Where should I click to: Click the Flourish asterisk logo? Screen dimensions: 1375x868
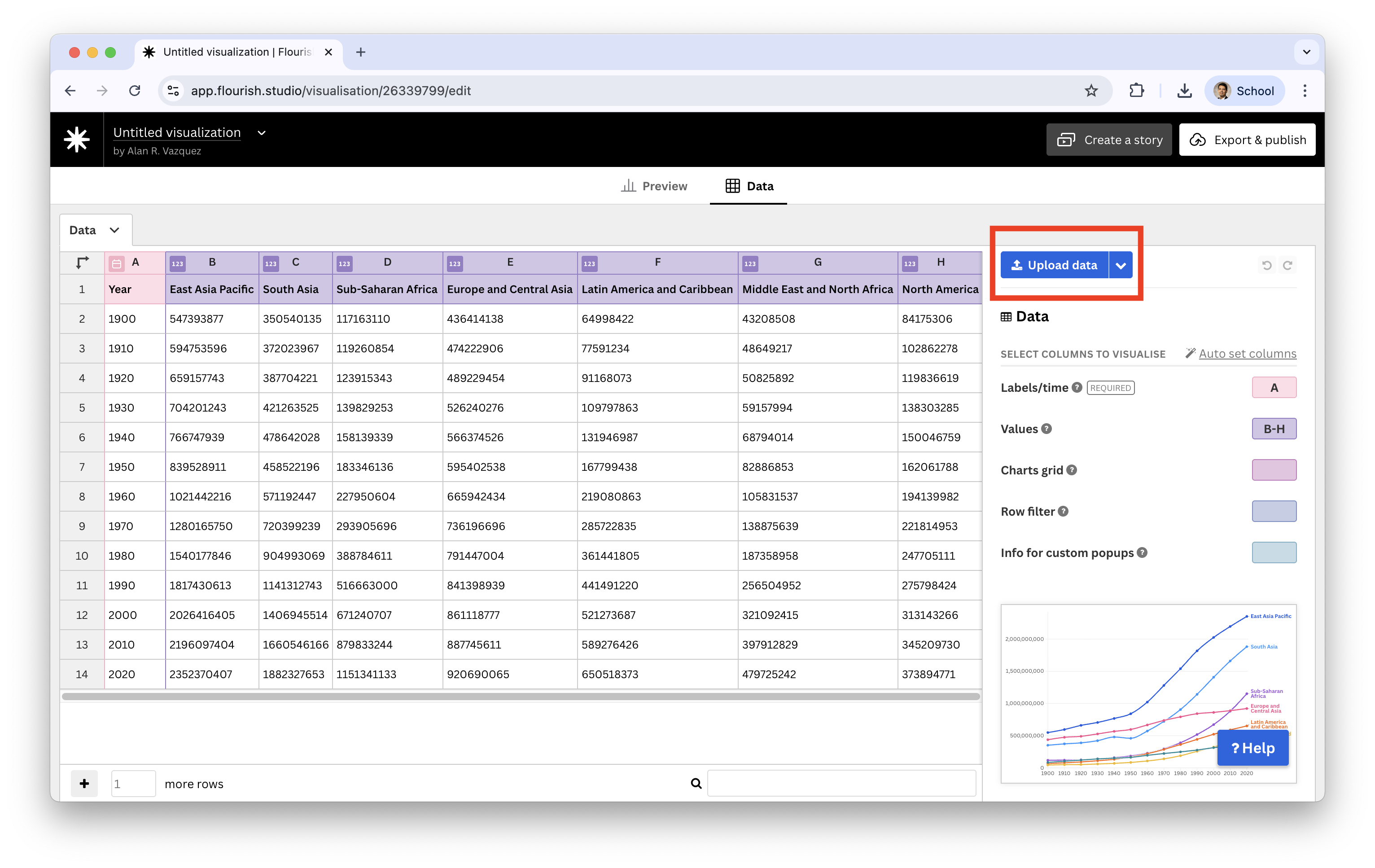(77, 139)
